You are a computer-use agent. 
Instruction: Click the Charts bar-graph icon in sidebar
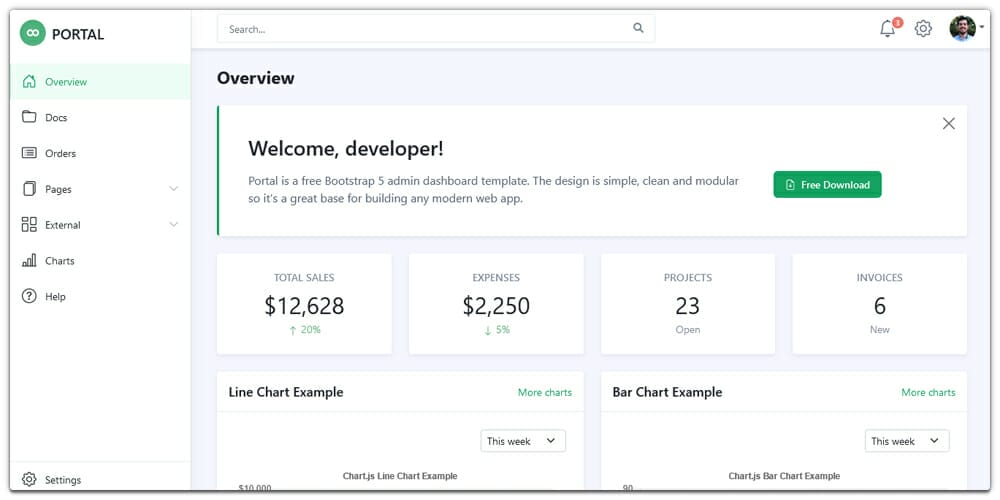pos(29,261)
